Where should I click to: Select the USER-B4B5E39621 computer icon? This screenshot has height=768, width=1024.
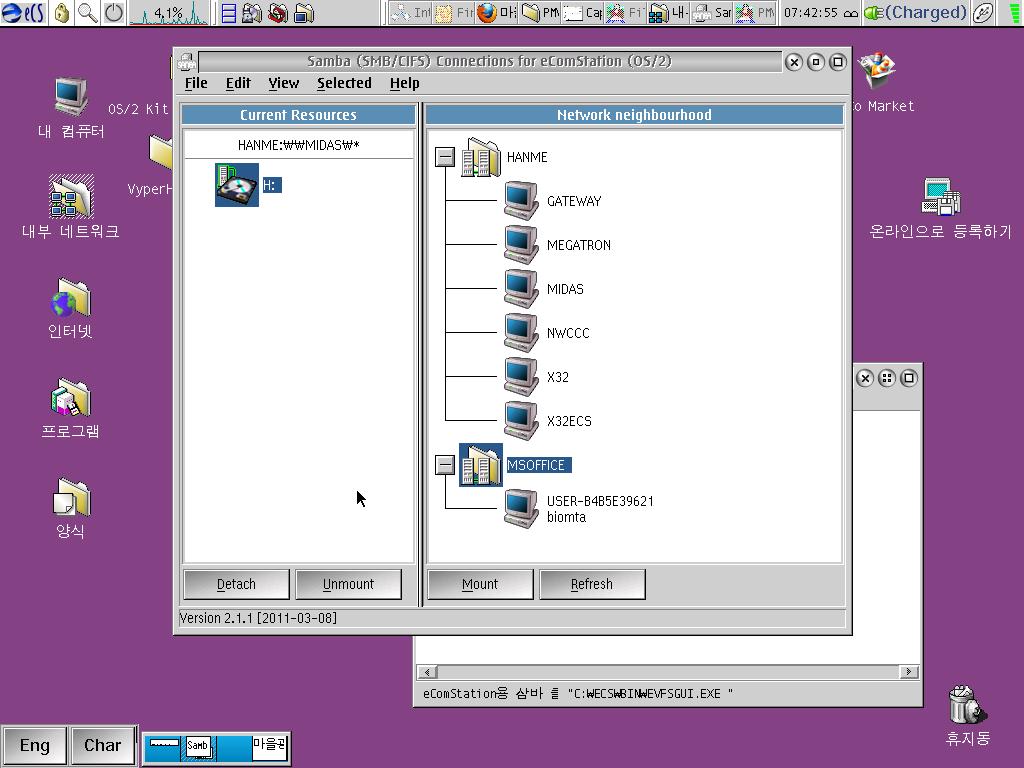520,508
